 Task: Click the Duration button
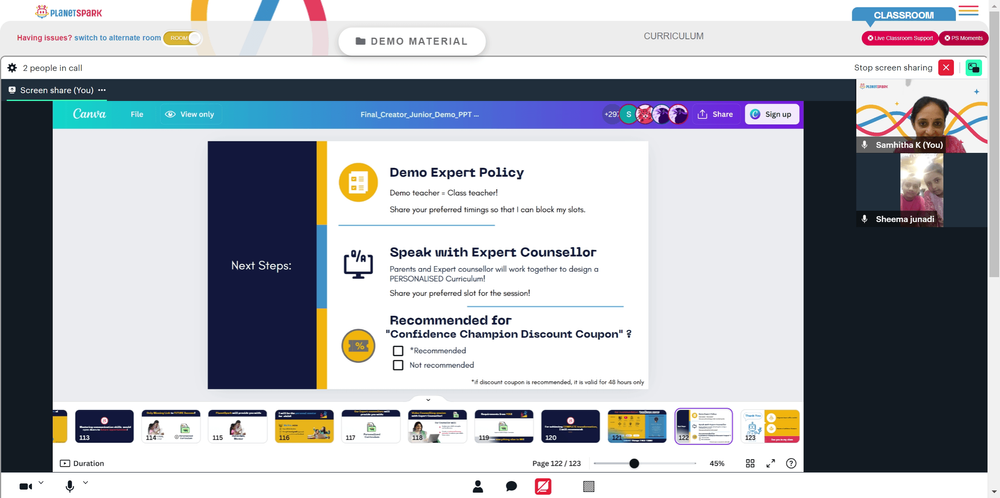tap(82, 464)
